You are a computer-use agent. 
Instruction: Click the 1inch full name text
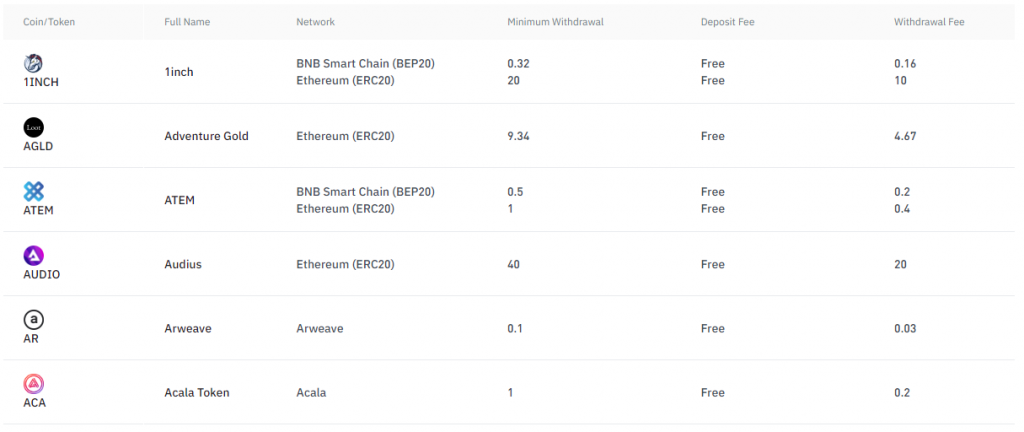coord(179,72)
